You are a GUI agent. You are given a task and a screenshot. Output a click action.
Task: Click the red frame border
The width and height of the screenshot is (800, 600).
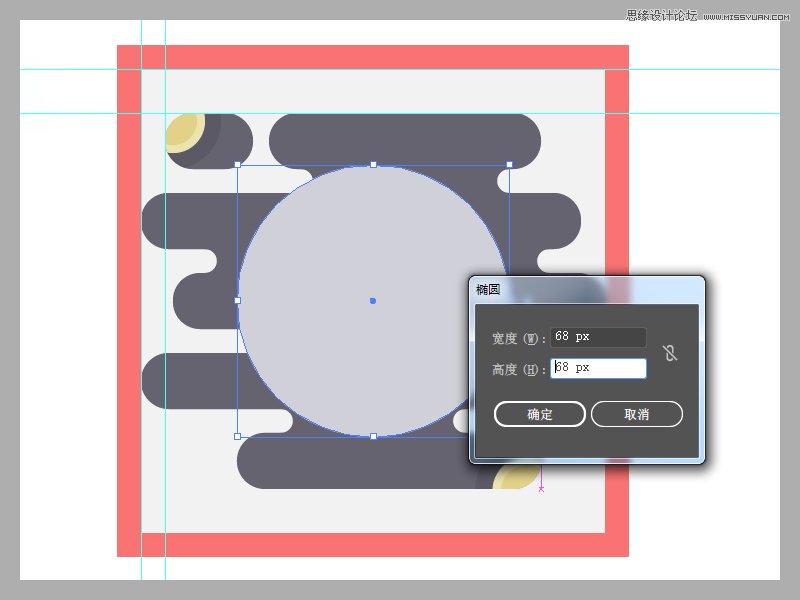pyautogui.click(x=373, y=57)
